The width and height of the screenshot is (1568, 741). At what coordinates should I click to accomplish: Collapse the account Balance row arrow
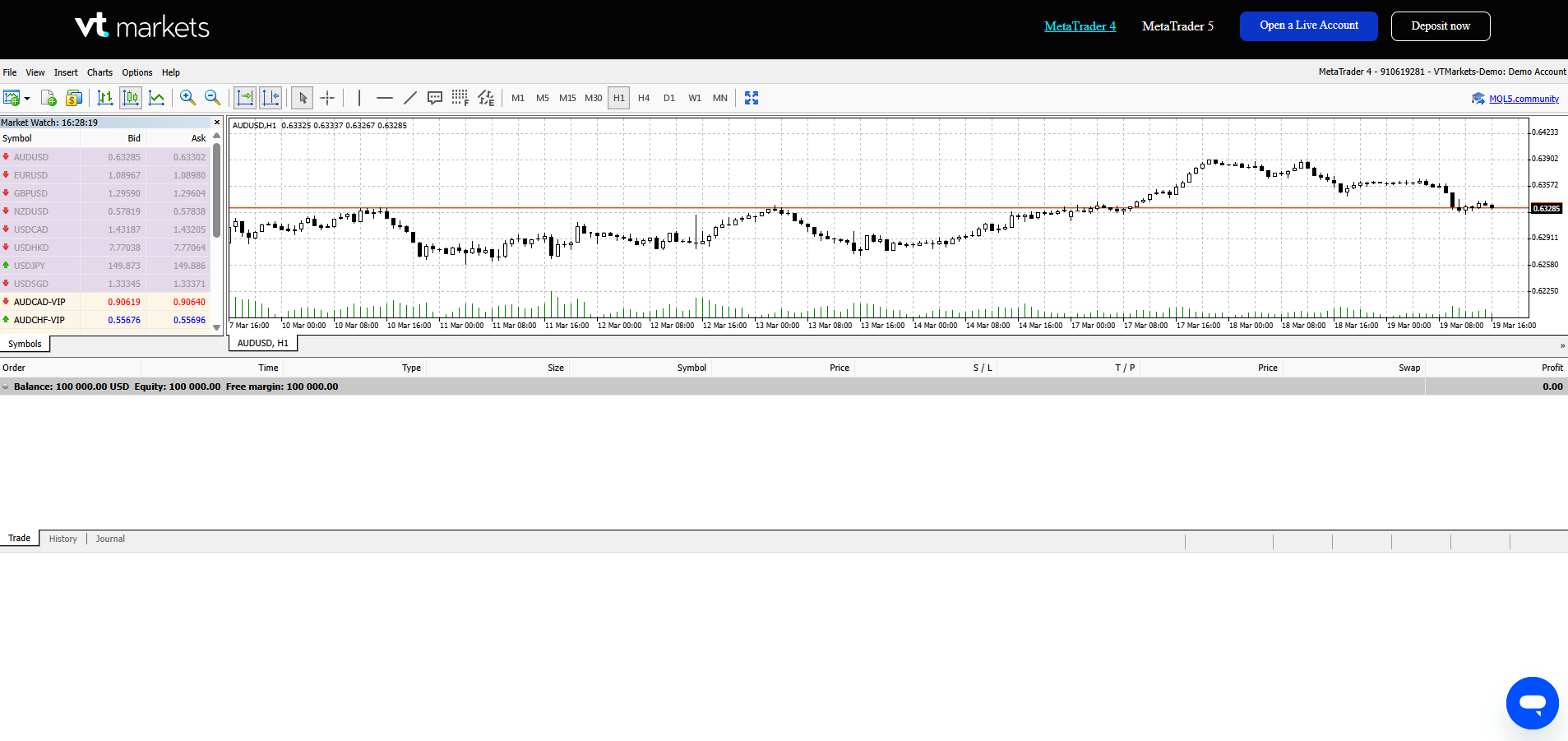[x=6, y=387]
